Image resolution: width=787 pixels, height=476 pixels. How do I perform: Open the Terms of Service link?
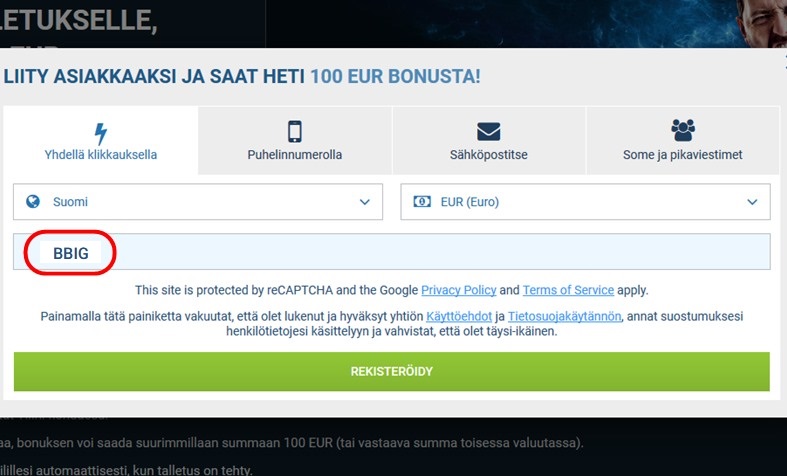(568, 290)
